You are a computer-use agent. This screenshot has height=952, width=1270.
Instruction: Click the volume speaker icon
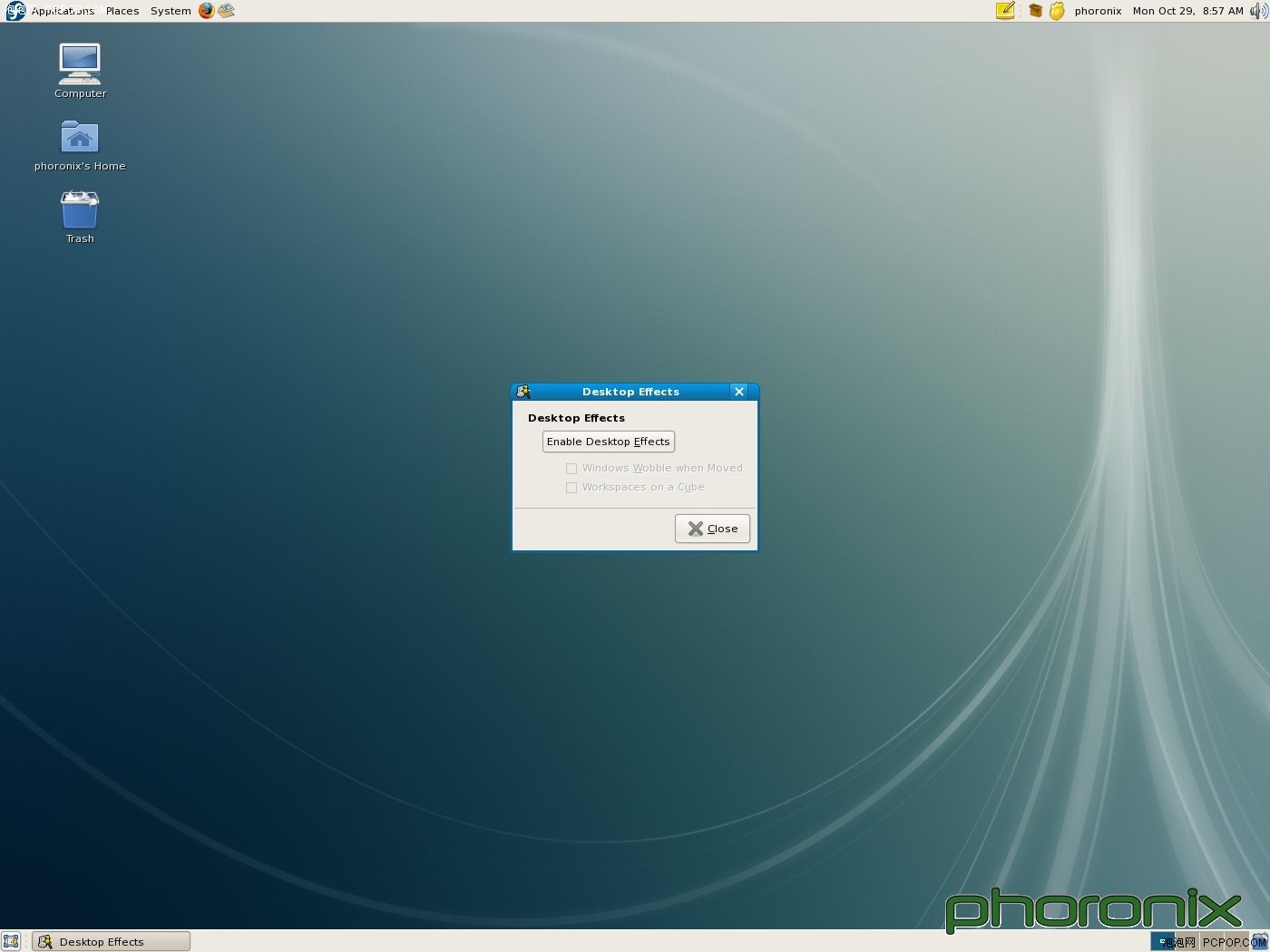[1258, 11]
